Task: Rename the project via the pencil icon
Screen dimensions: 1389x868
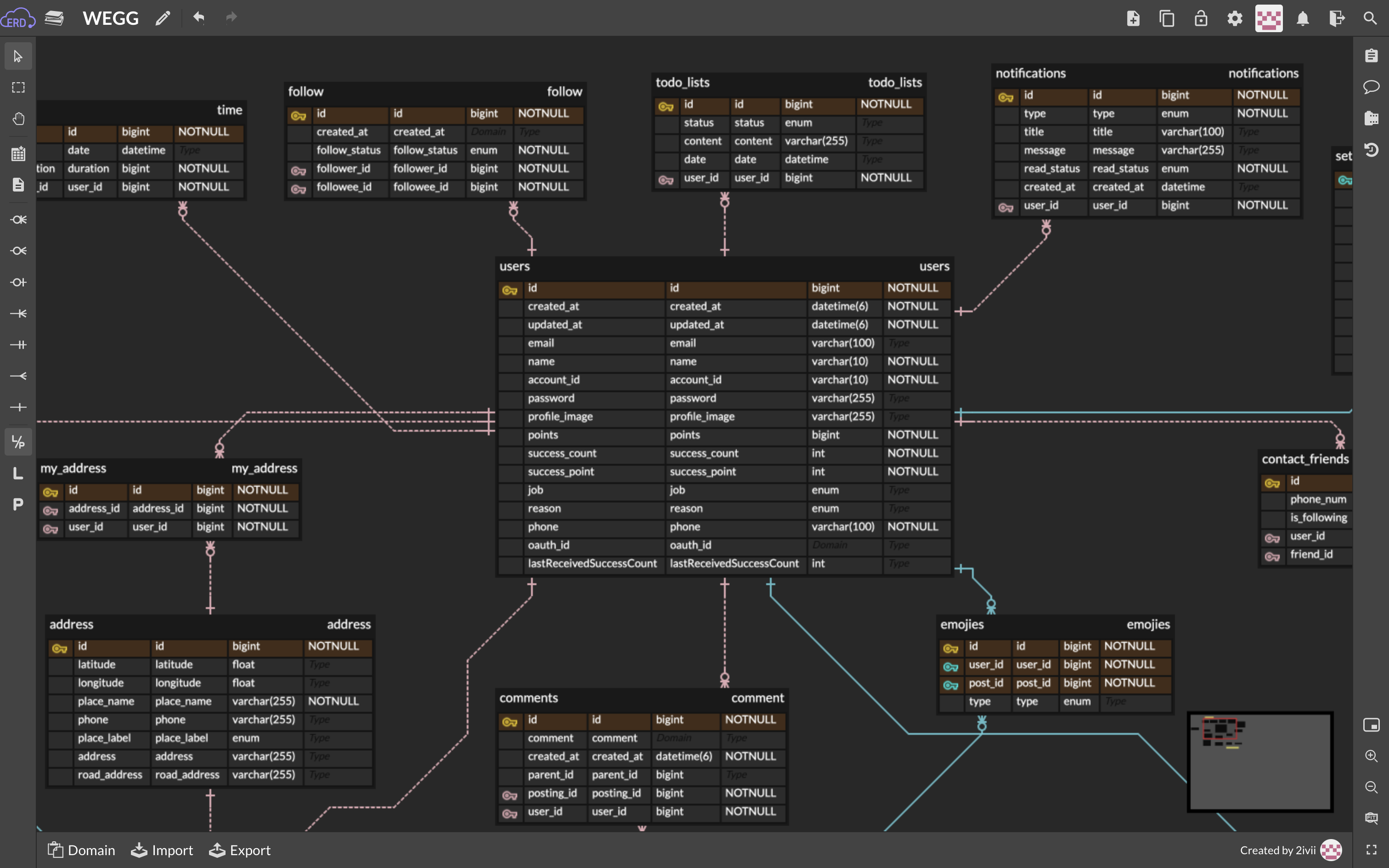Action: pos(163,19)
